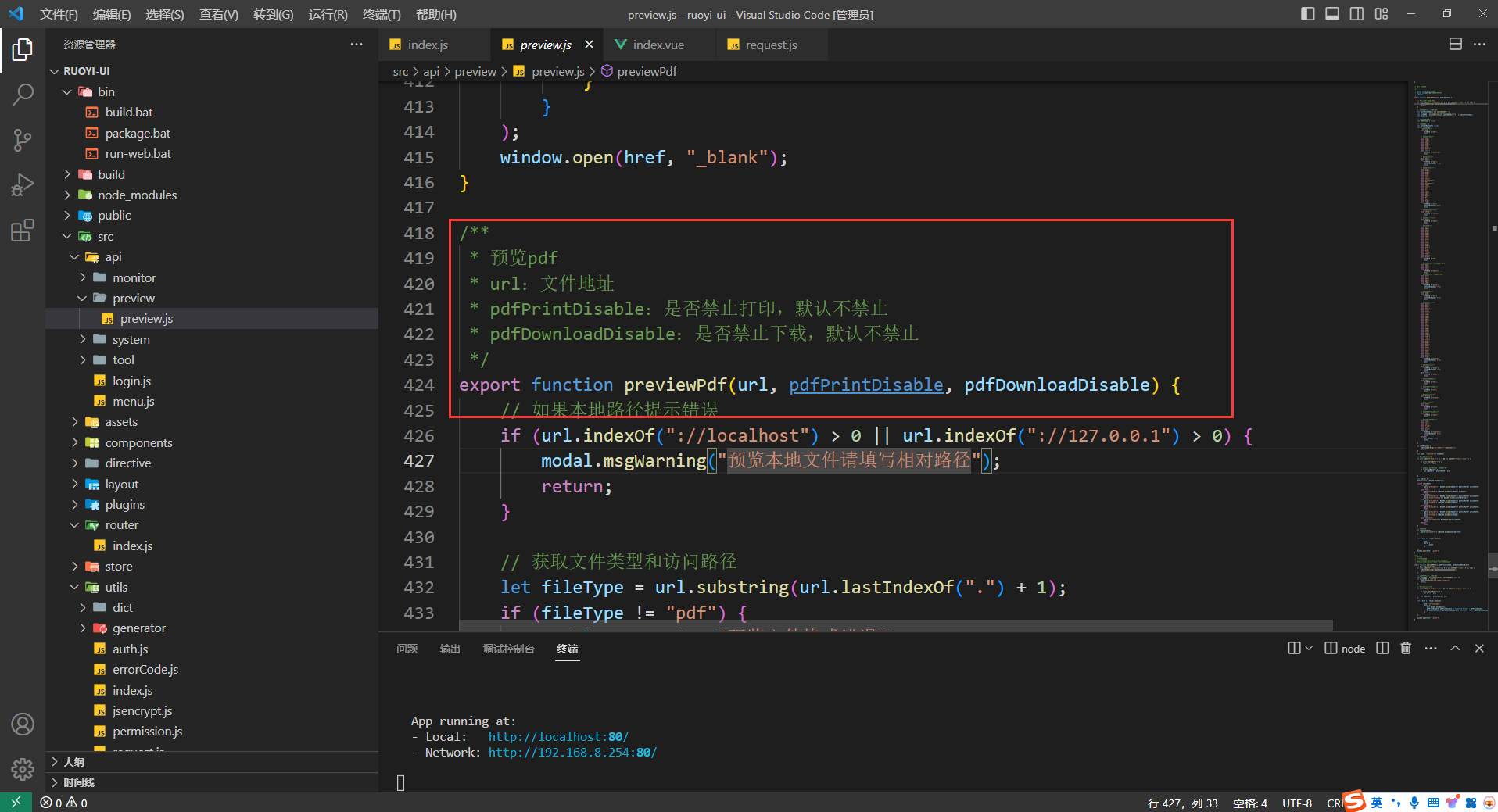Image resolution: width=1498 pixels, height=812 pixels.
Task: Open the login.js file
Action: pyautogui.click(x=212, y=381)
